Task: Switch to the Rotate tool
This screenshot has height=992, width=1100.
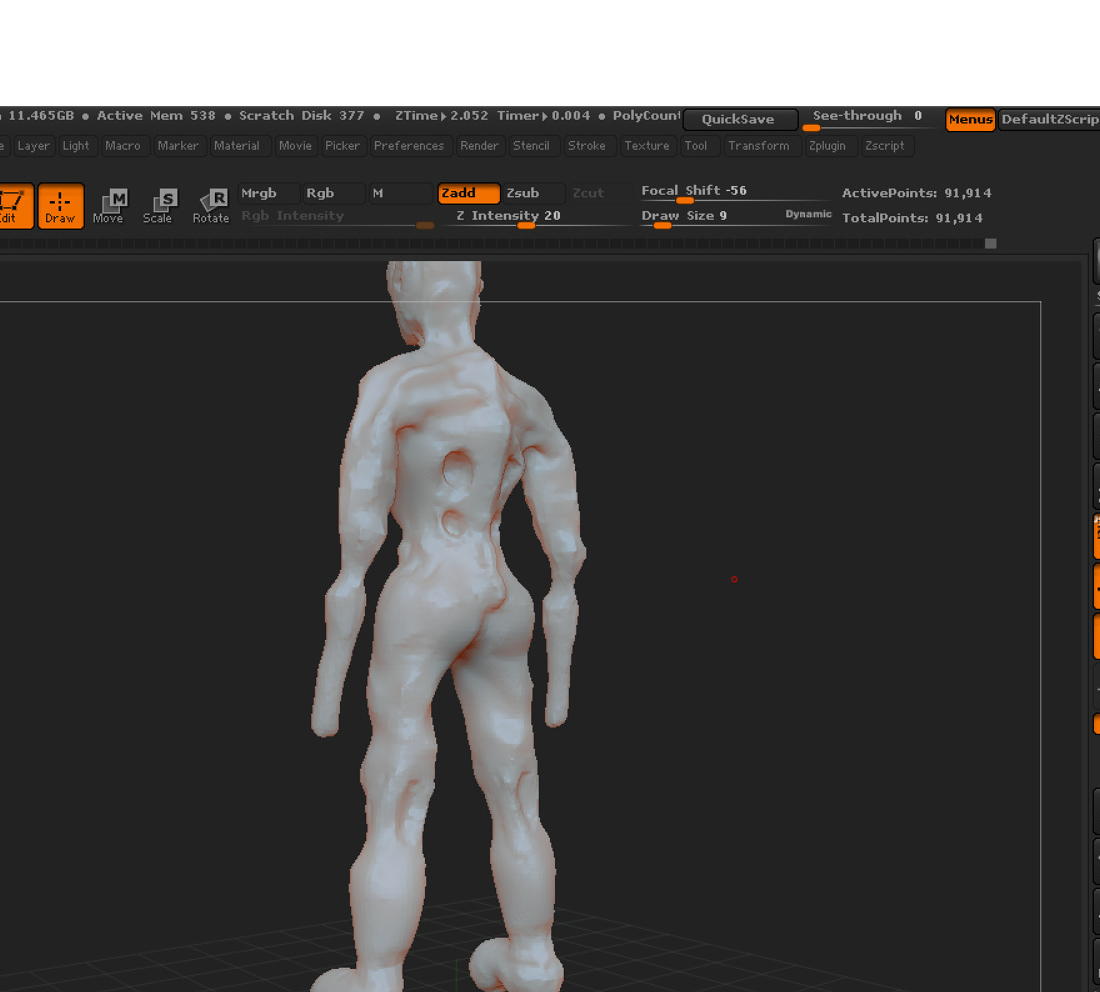Action: pyautogui.click(x=210, y=206)
